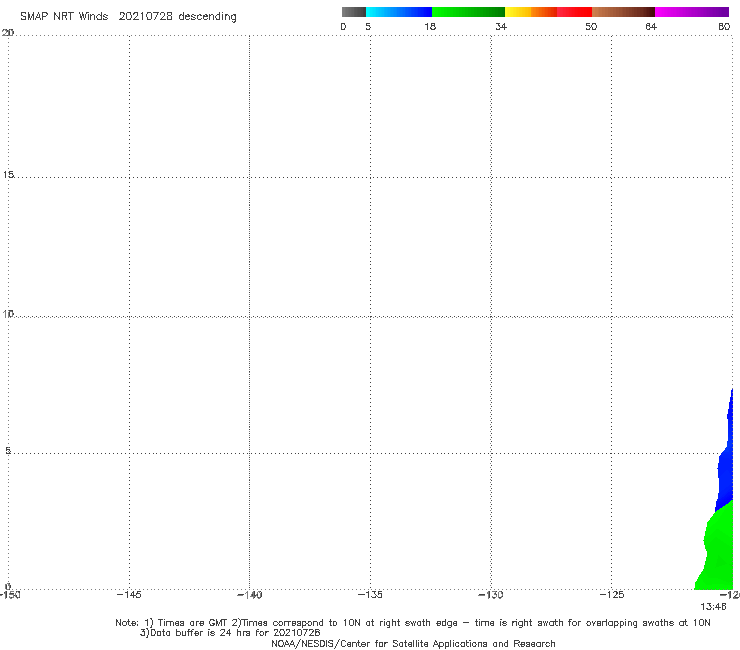This screenshot has width=740, height=650.
Task: Click the green segment of the color bar
Action: click(468, 12)
